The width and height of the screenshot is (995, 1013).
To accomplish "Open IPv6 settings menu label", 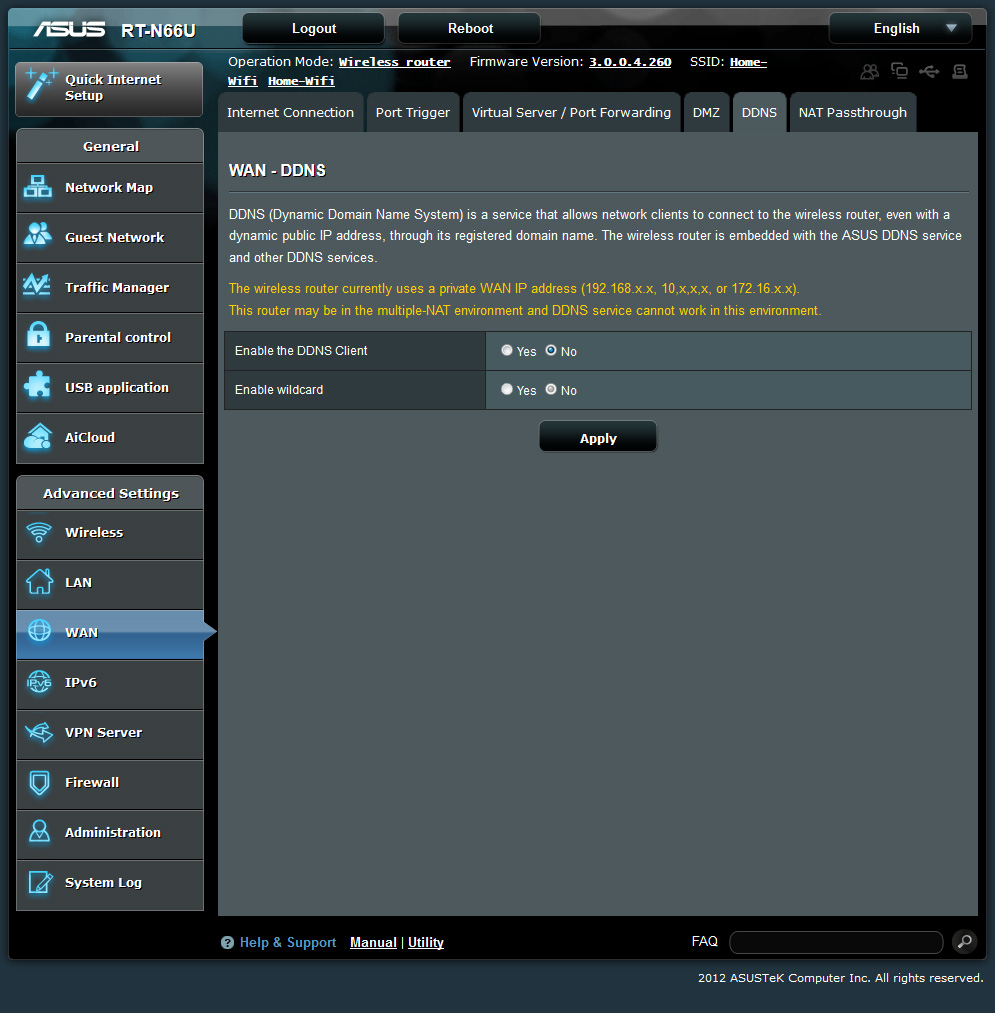I will pos(80,682).
